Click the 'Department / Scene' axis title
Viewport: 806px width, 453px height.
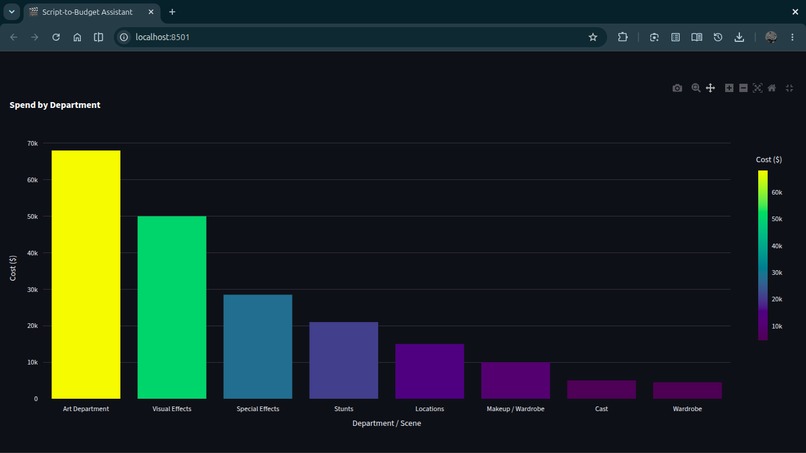pyautogui.click(x=387, y=423)
